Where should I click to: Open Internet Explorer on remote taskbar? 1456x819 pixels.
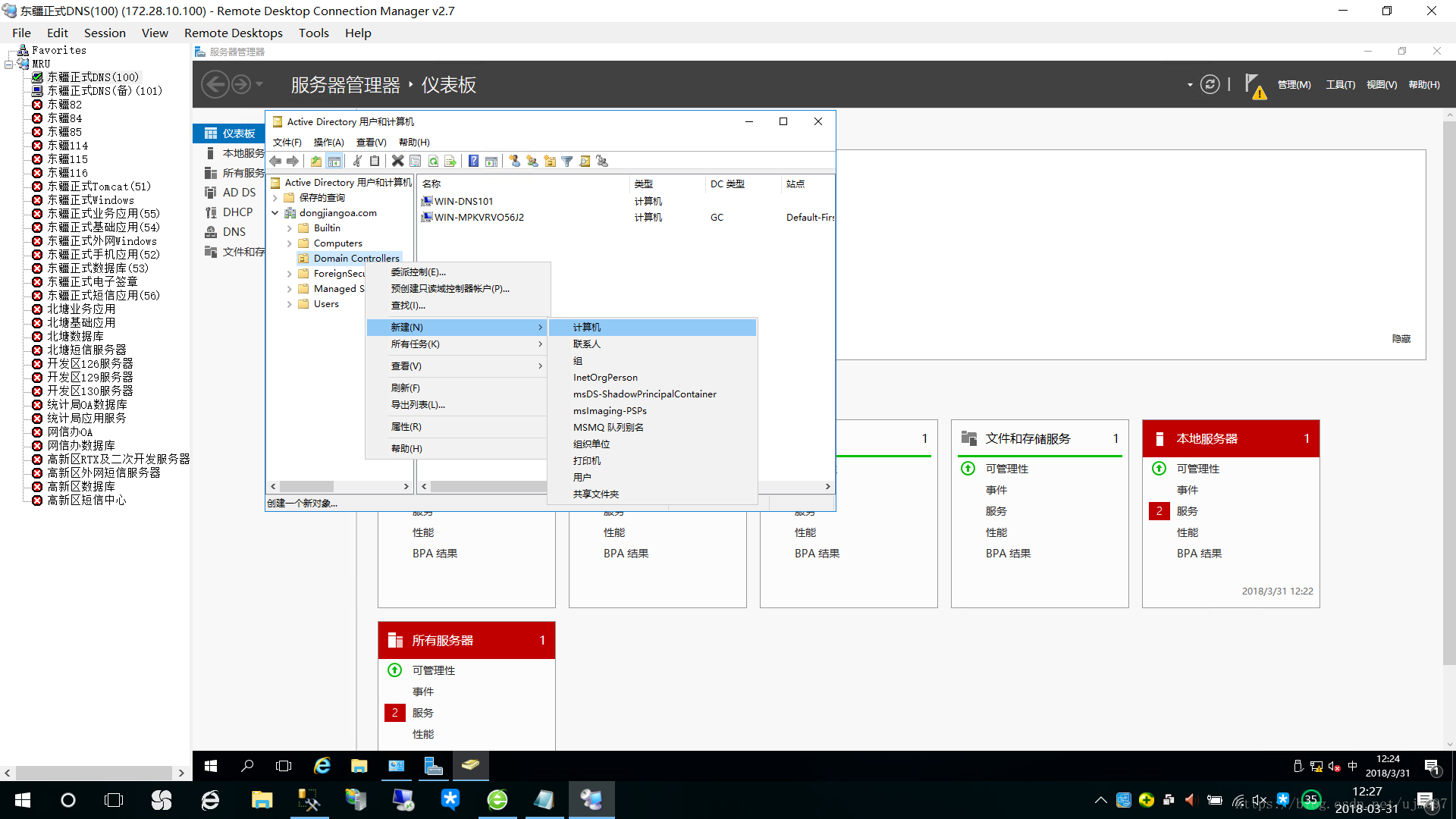(322, 766)
